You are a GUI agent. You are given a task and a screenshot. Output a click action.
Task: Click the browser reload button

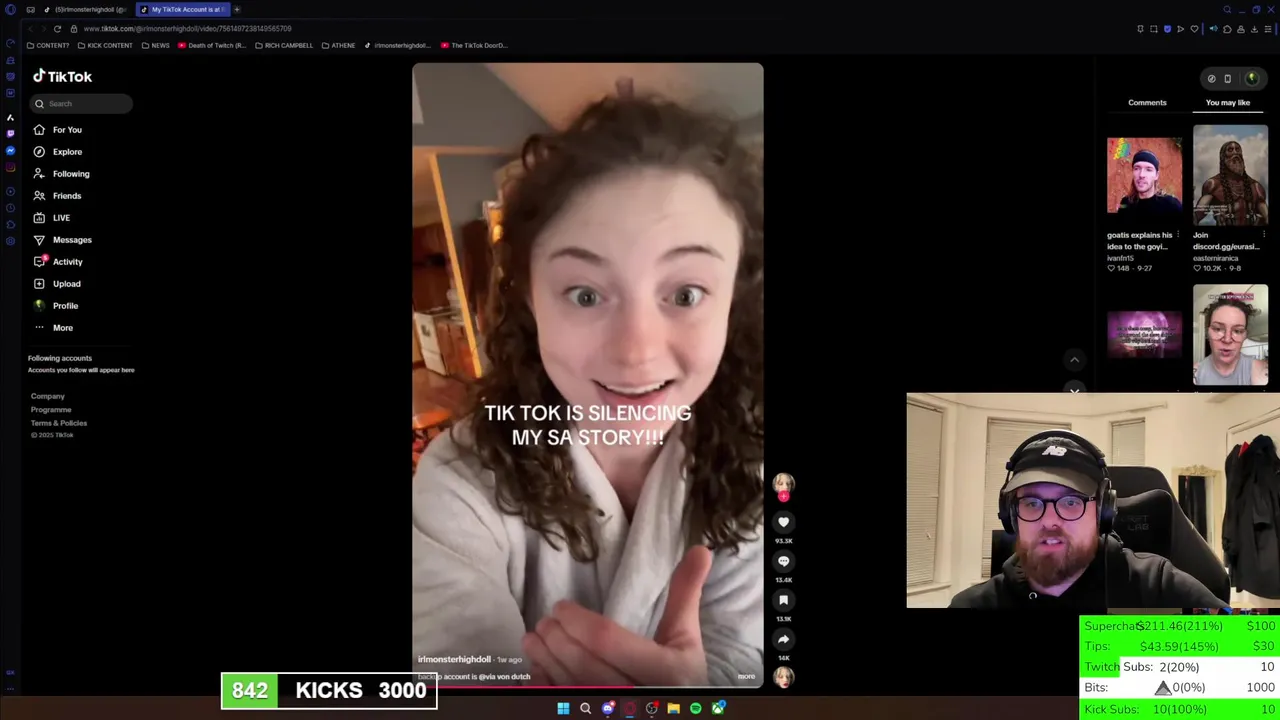[x=57, y=29]
